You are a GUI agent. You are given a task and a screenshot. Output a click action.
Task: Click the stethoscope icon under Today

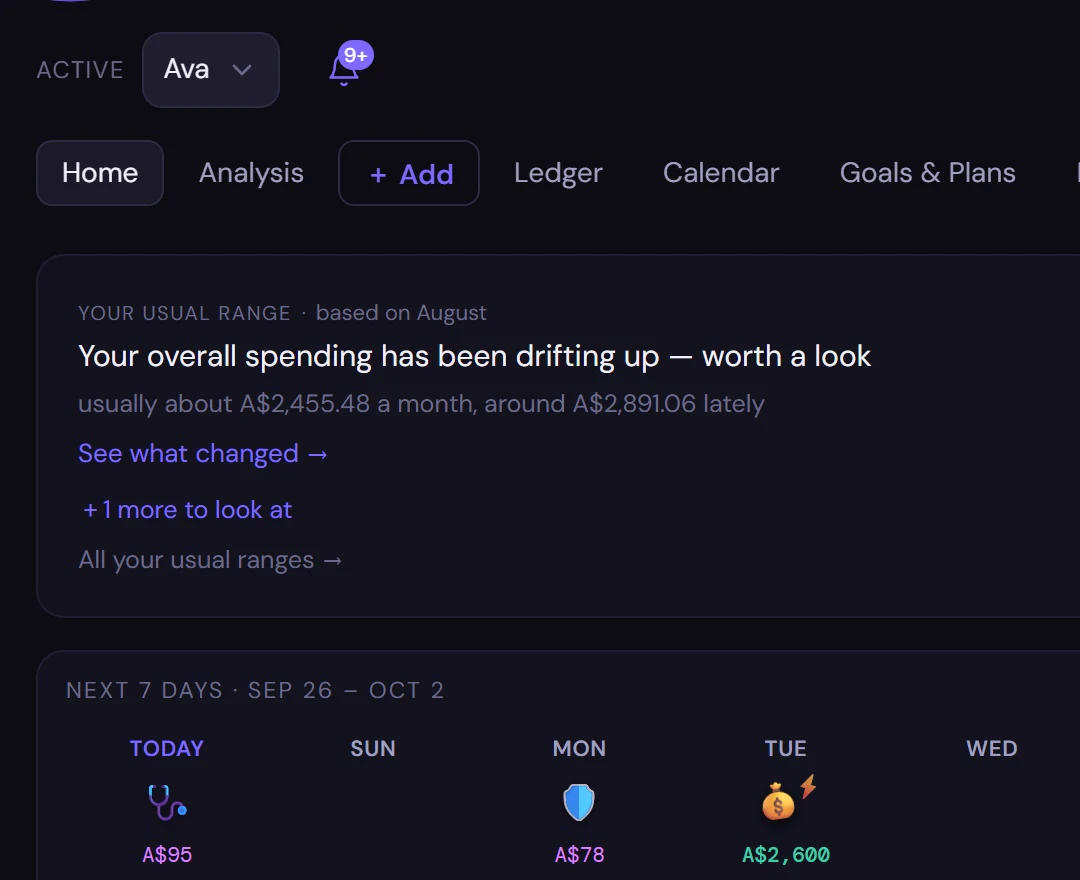pyautogui.click(x=167, y=802)
